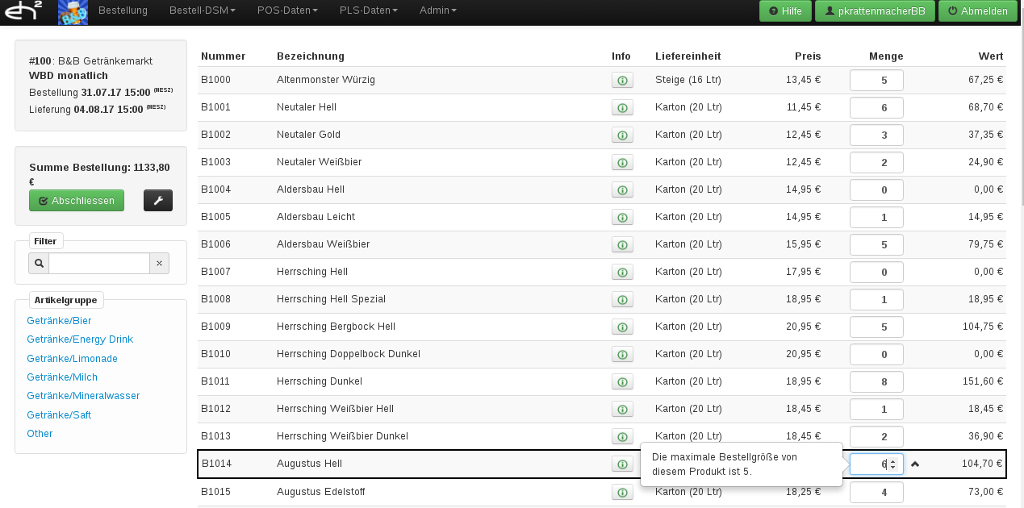
Task: Show info for Neutaler Gold
Action: coord(622,135)
